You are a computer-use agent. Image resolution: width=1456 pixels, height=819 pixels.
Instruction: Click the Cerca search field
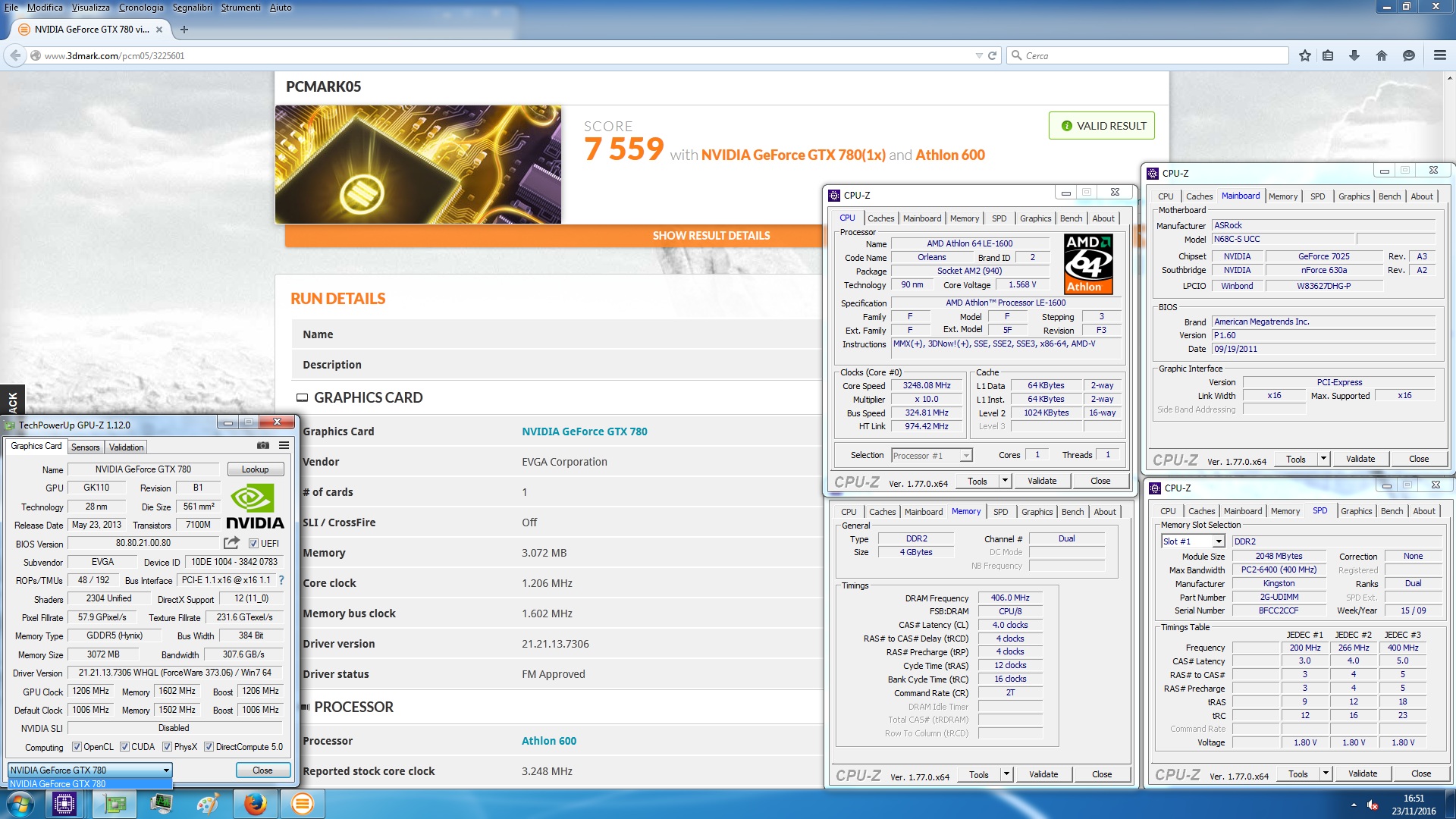click(1148, 55)
